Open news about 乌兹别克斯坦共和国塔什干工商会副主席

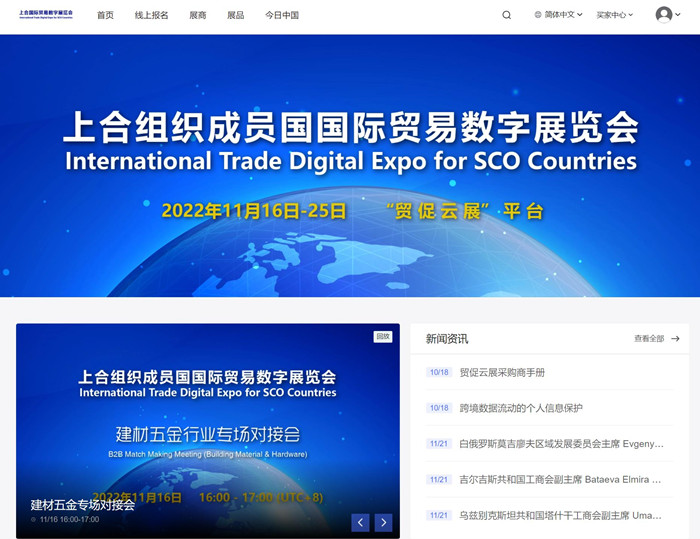point(561,515)
